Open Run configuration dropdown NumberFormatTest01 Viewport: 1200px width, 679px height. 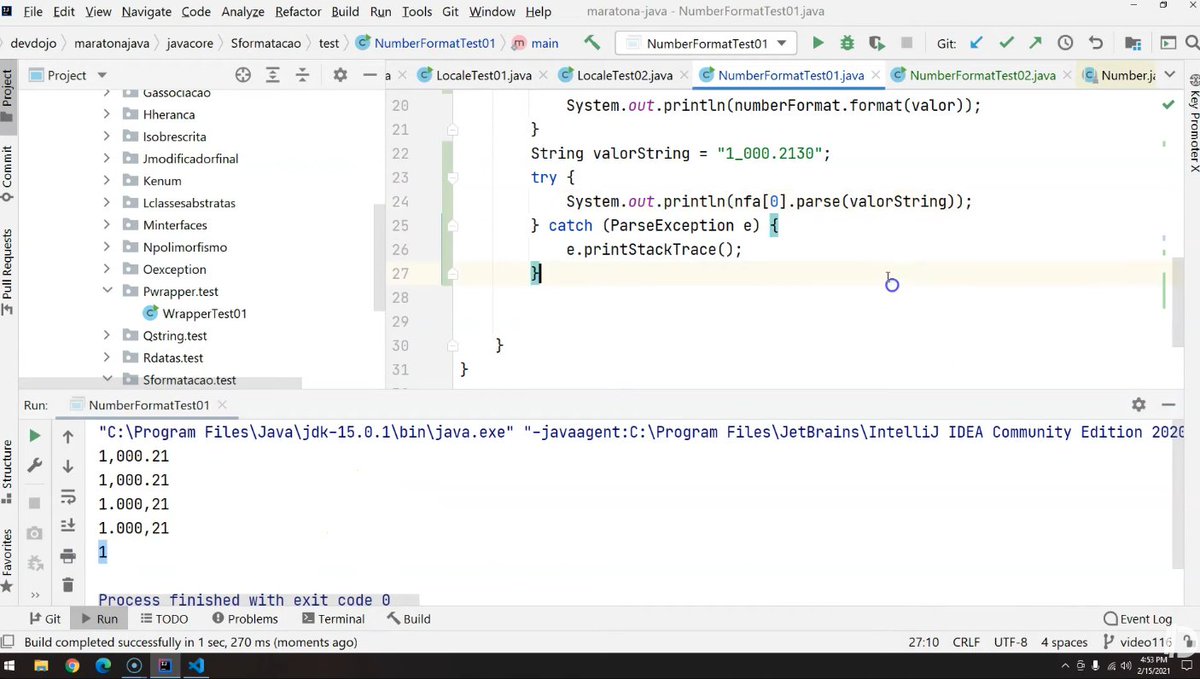(706, 43)
